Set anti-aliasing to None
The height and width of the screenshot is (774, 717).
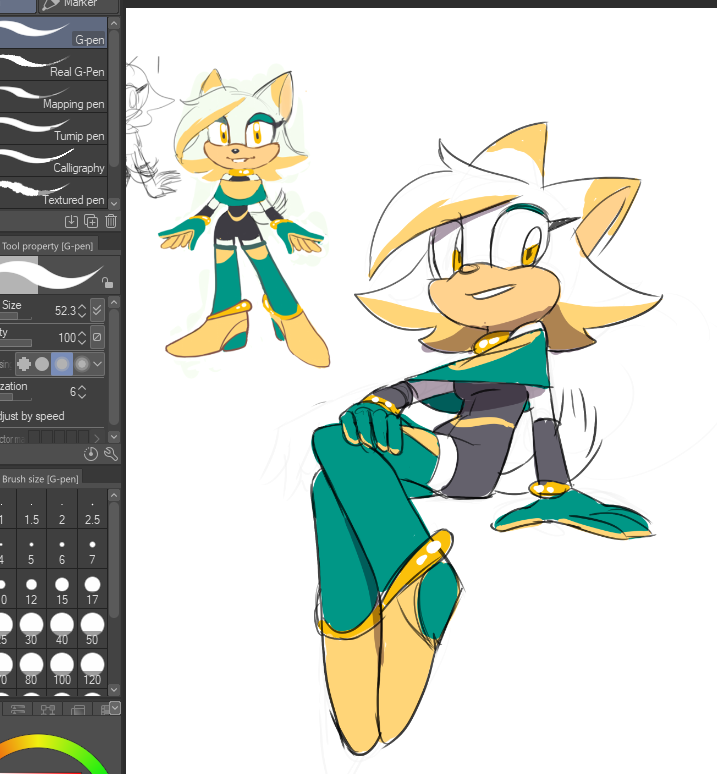point(24,364)
